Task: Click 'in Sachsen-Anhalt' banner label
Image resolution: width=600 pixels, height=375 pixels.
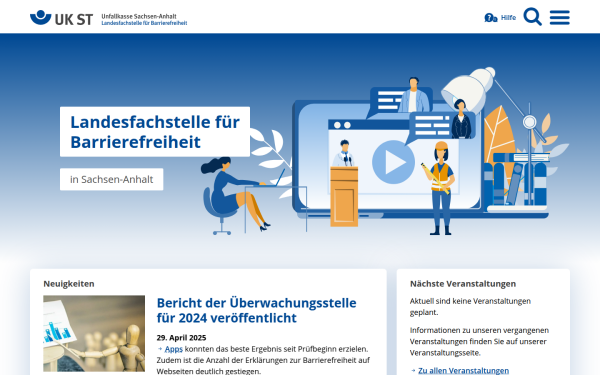Action: [x=111, y=179]
